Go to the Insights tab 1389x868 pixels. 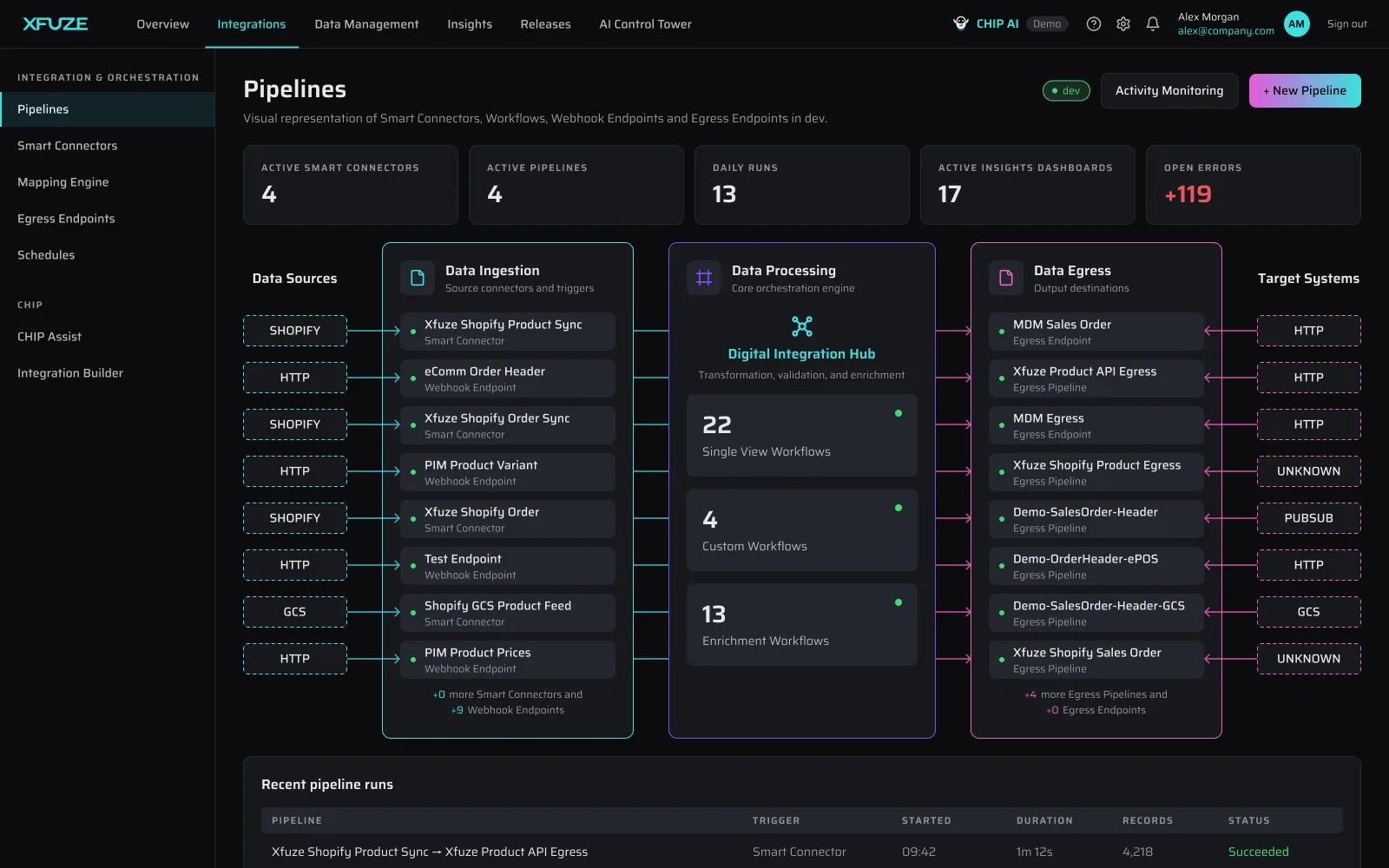[470, 24]
